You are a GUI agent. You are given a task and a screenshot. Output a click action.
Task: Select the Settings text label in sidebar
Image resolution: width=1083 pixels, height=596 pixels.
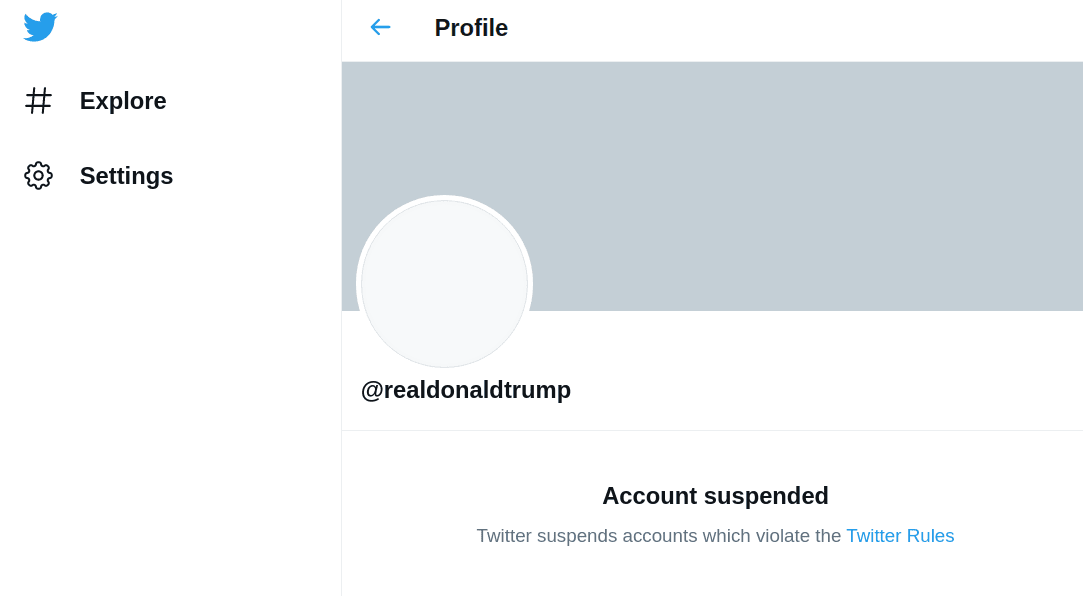[126, 176]
